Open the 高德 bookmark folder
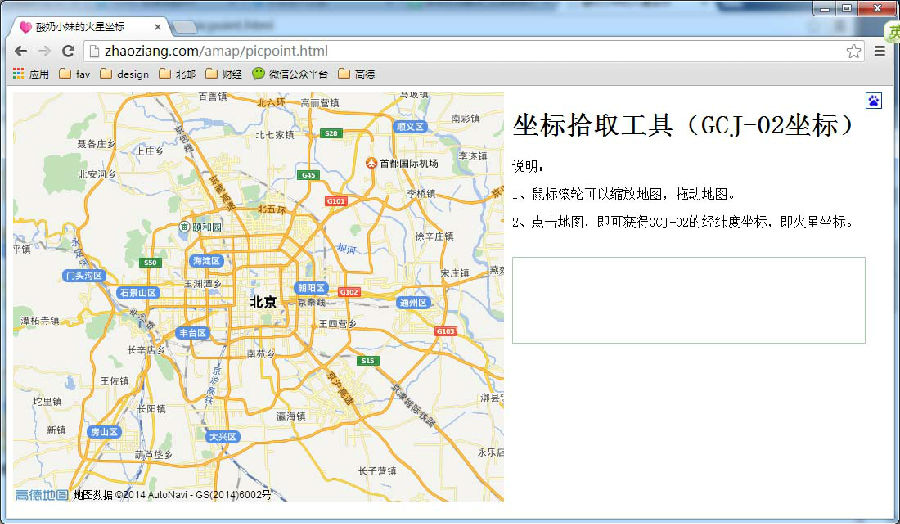 point(357,74)
